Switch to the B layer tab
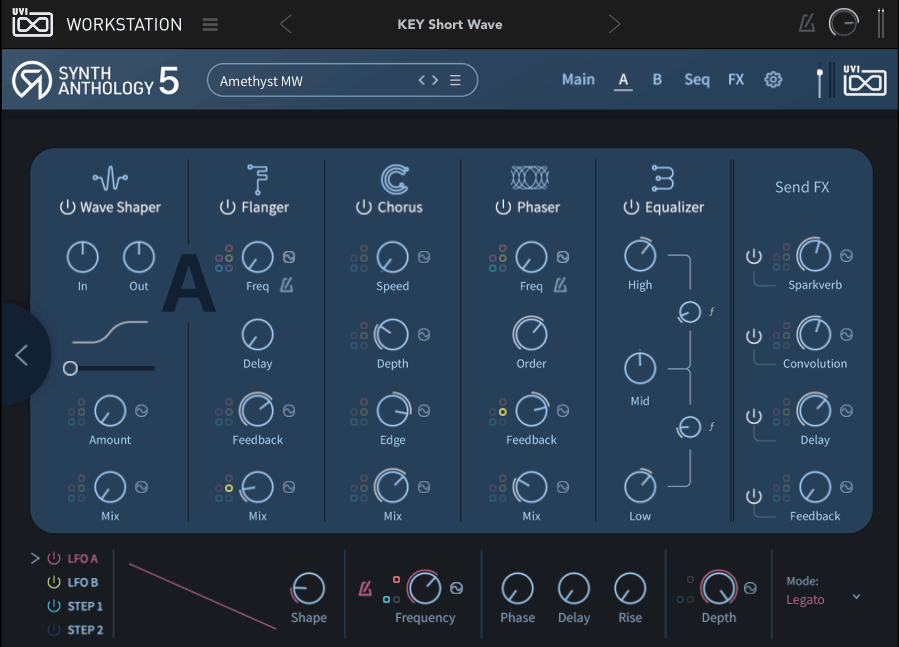Viewport: 899px width, 647px height. click(657, 80)
